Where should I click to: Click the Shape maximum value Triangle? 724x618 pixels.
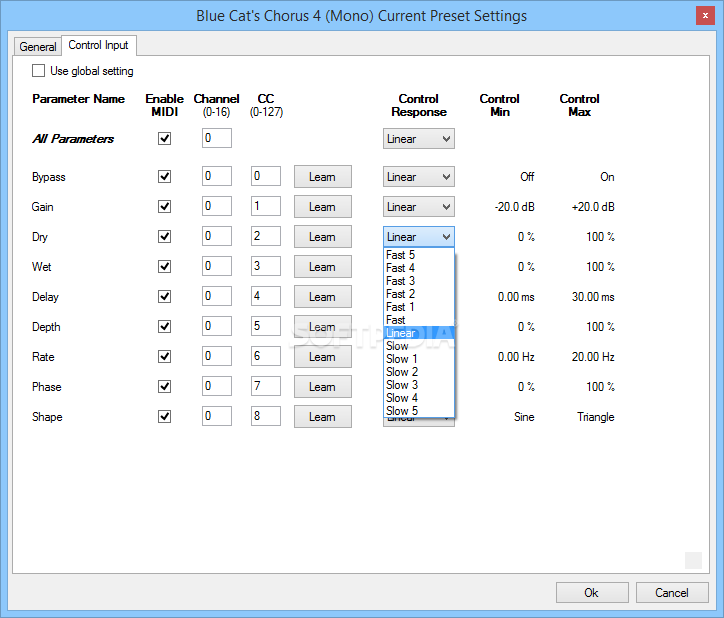(x=596, y=417)
